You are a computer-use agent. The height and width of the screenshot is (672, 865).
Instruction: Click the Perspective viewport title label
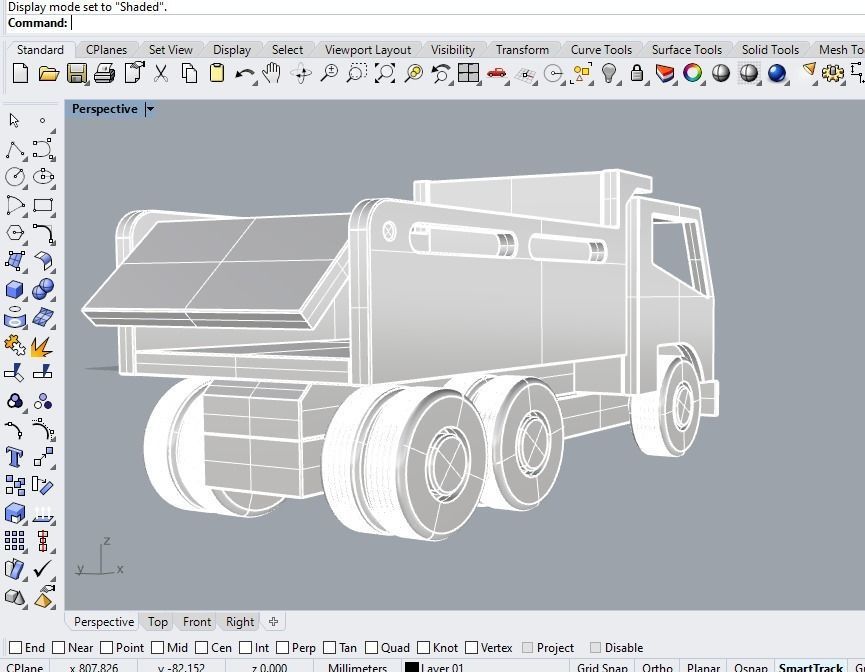[x=105, y=109]
